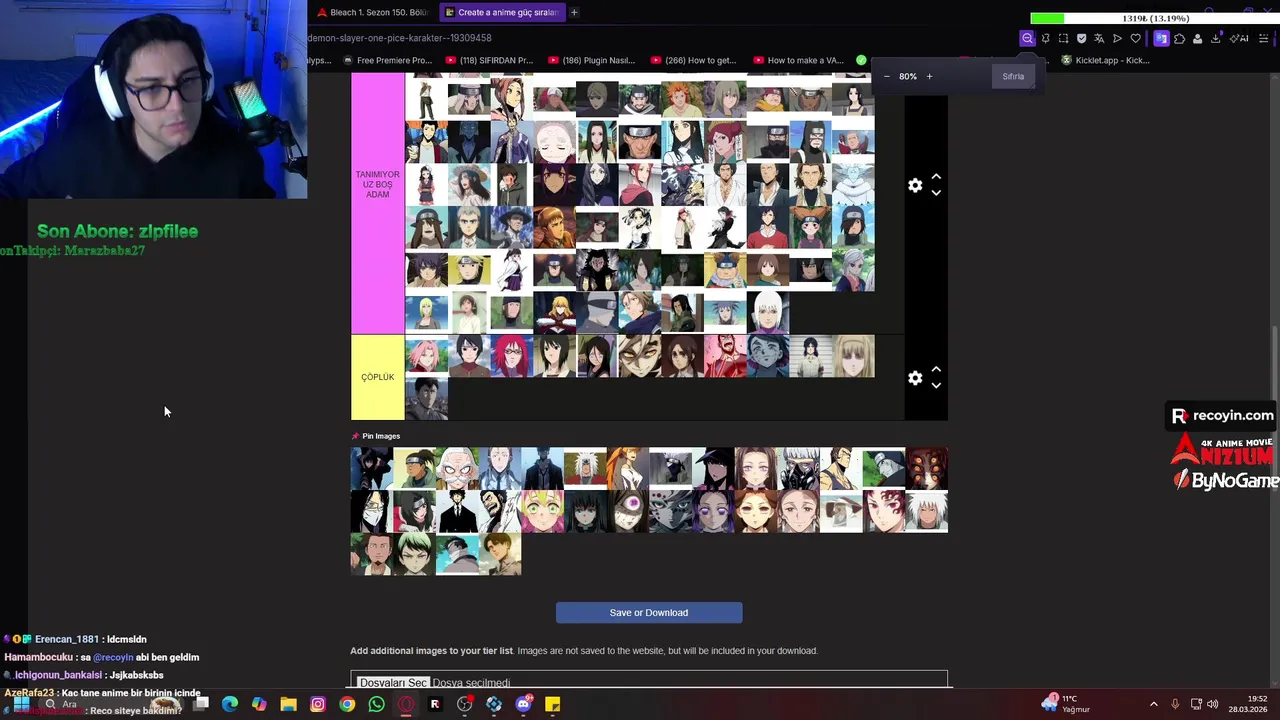Open the downloads icon in toolbar
The width and height of the screenshot is (1280, 720).
coord(1215,38)
